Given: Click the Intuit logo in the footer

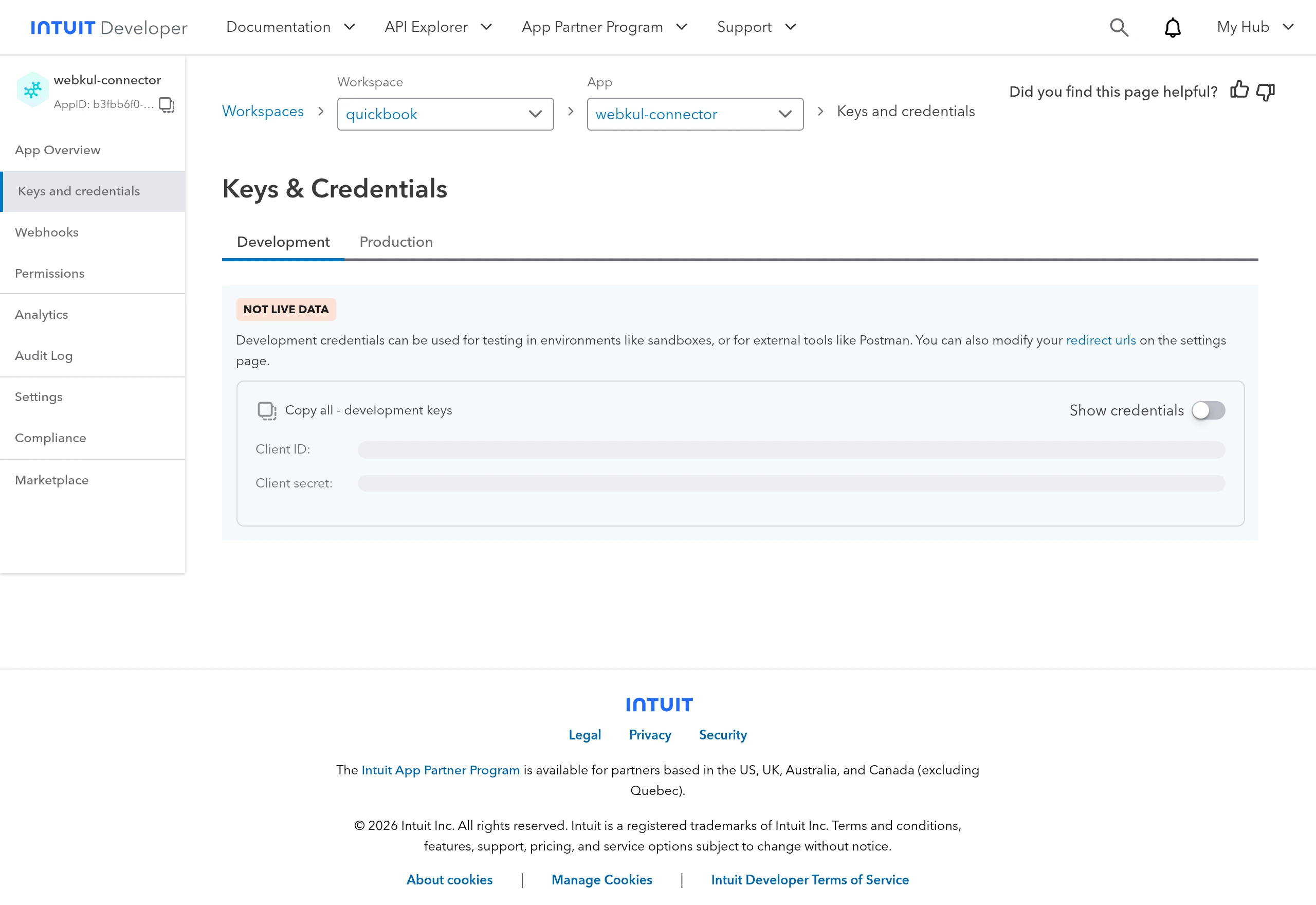Looking at the screenshot, I should tap(659, 704).
